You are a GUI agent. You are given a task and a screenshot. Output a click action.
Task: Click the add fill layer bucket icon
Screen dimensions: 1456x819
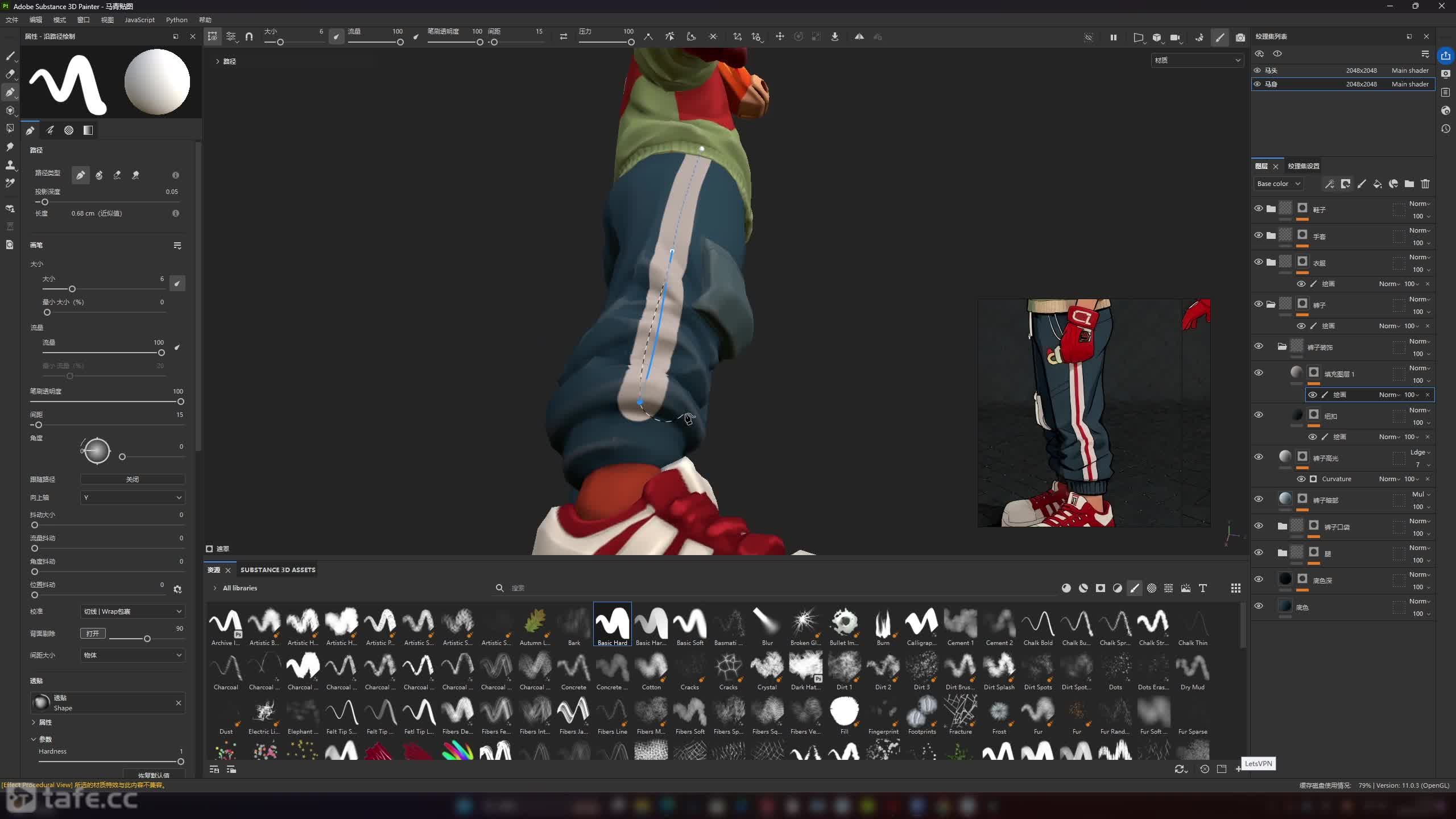coord(1377,184)
